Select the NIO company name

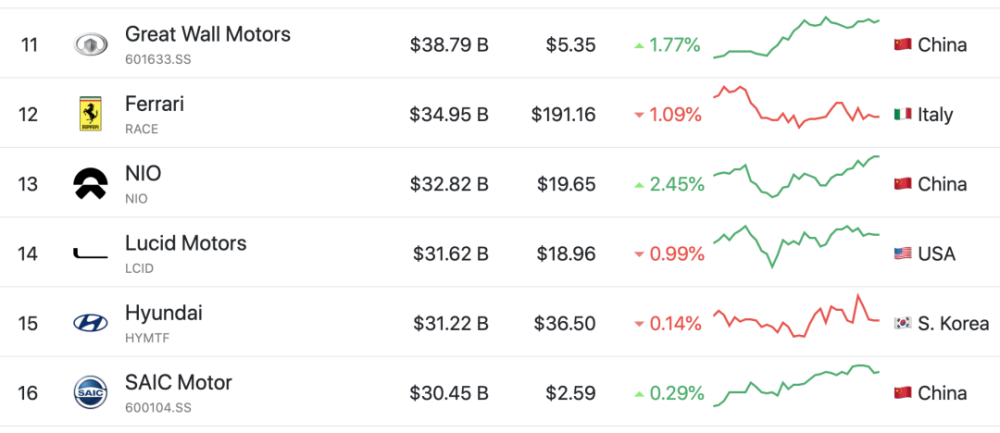(x=143, y=173)
